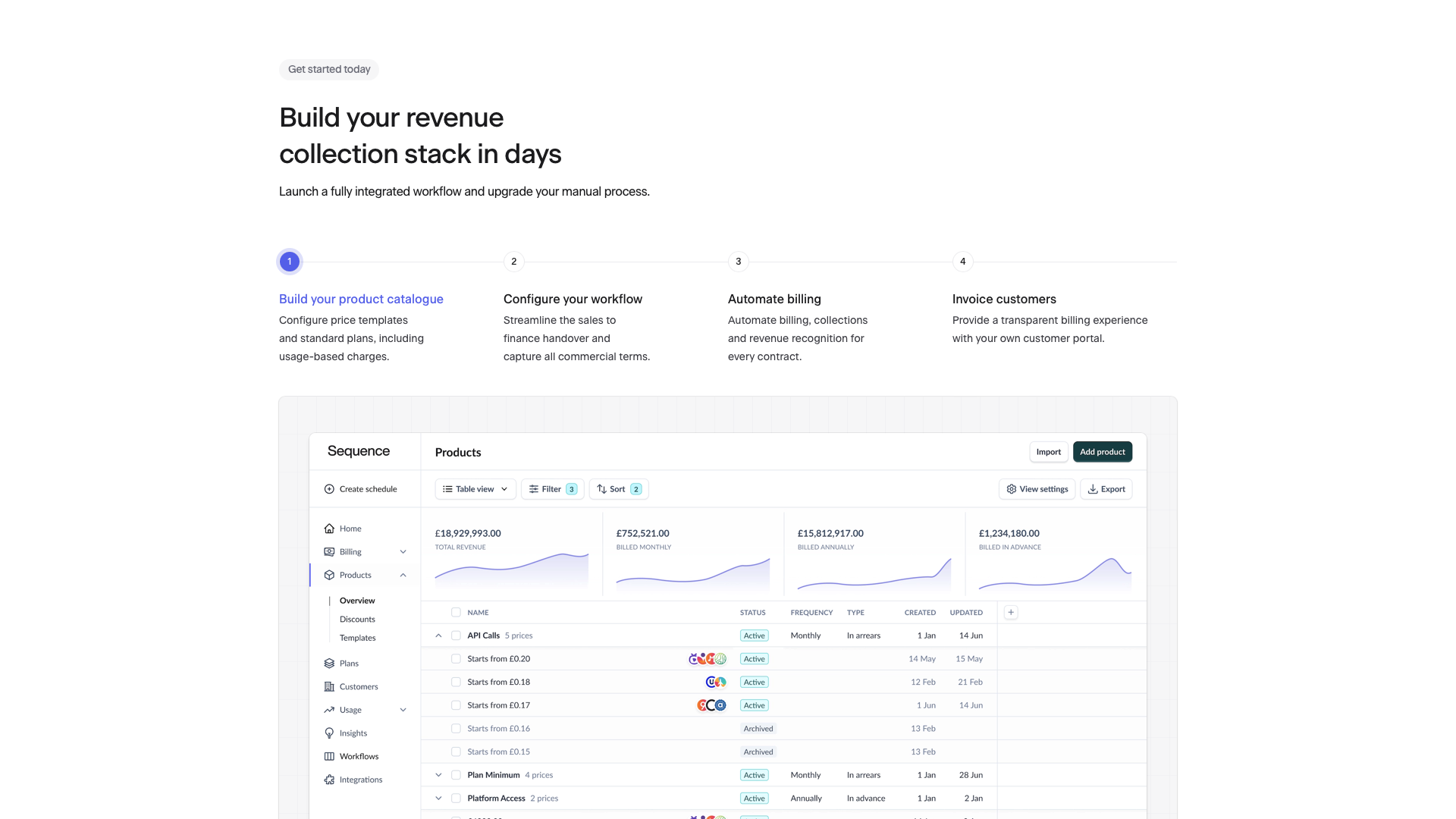Click the Products cube icon in sidebar
The height and width of the screenshot is (819, 1456).
click(329, 575)
